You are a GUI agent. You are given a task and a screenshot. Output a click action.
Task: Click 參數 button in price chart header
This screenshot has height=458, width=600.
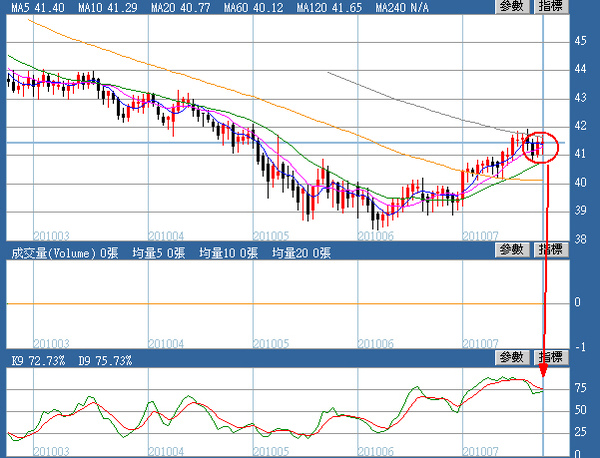point(511,7)
